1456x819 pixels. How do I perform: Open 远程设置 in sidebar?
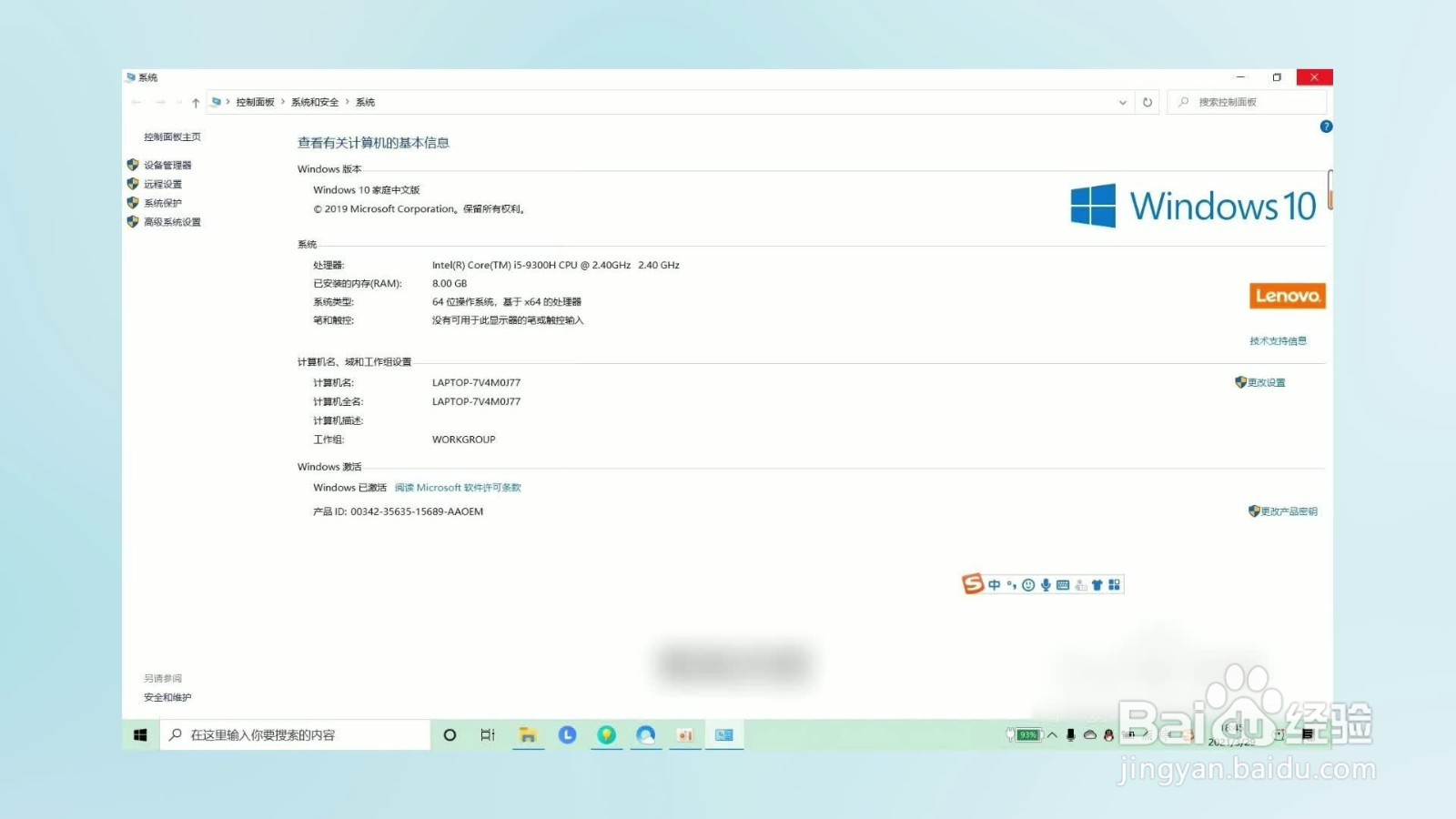click(163, 185)
